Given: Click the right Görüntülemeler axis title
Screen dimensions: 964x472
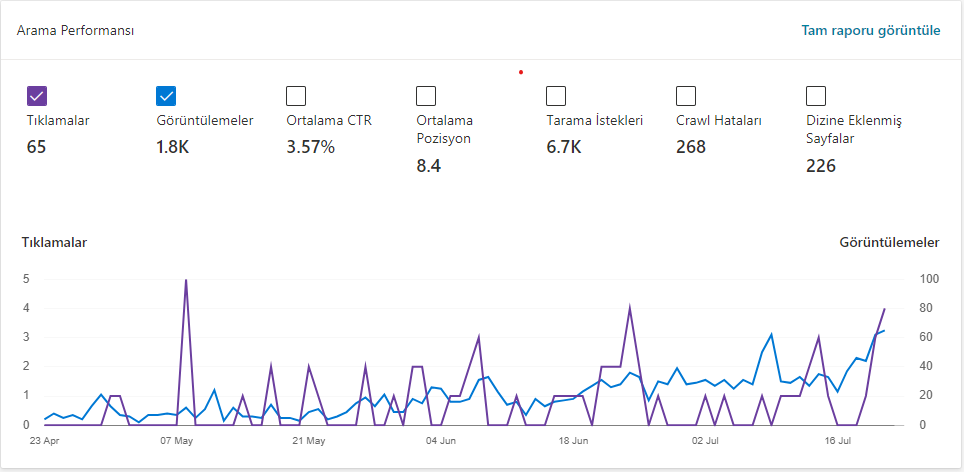Looking at the screenshot, I should click(890, 242).
